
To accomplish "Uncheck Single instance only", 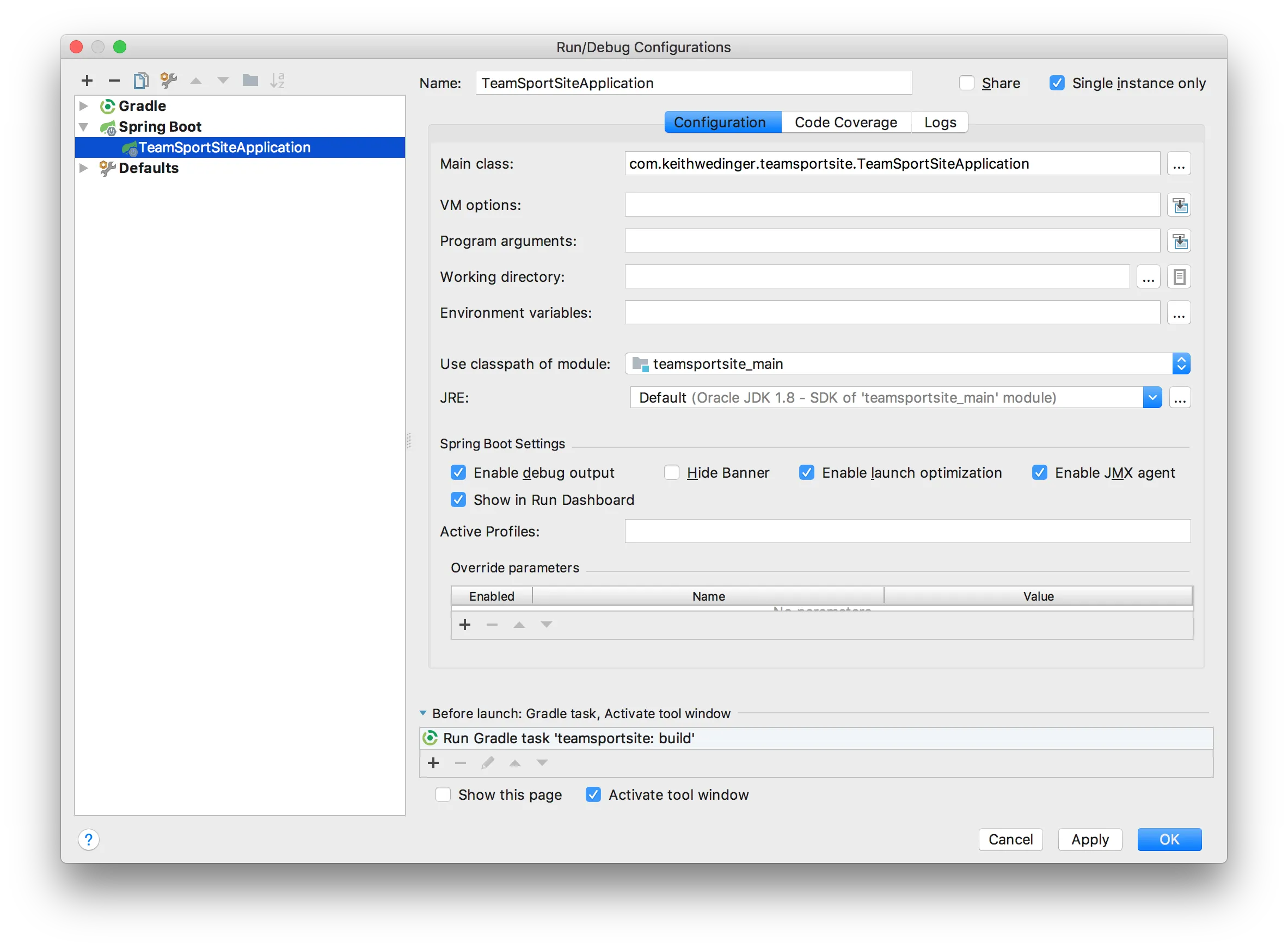I will click(x=1057, y=83).
